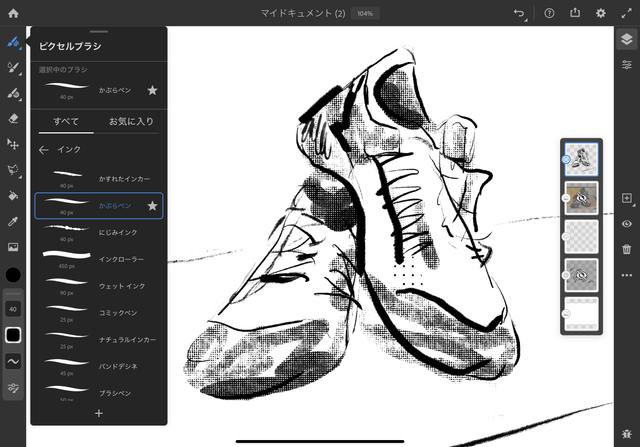The height and width of the screenshot is (447, 640).
Task: Delete the selected layer
Action: [x=627, y=249]
